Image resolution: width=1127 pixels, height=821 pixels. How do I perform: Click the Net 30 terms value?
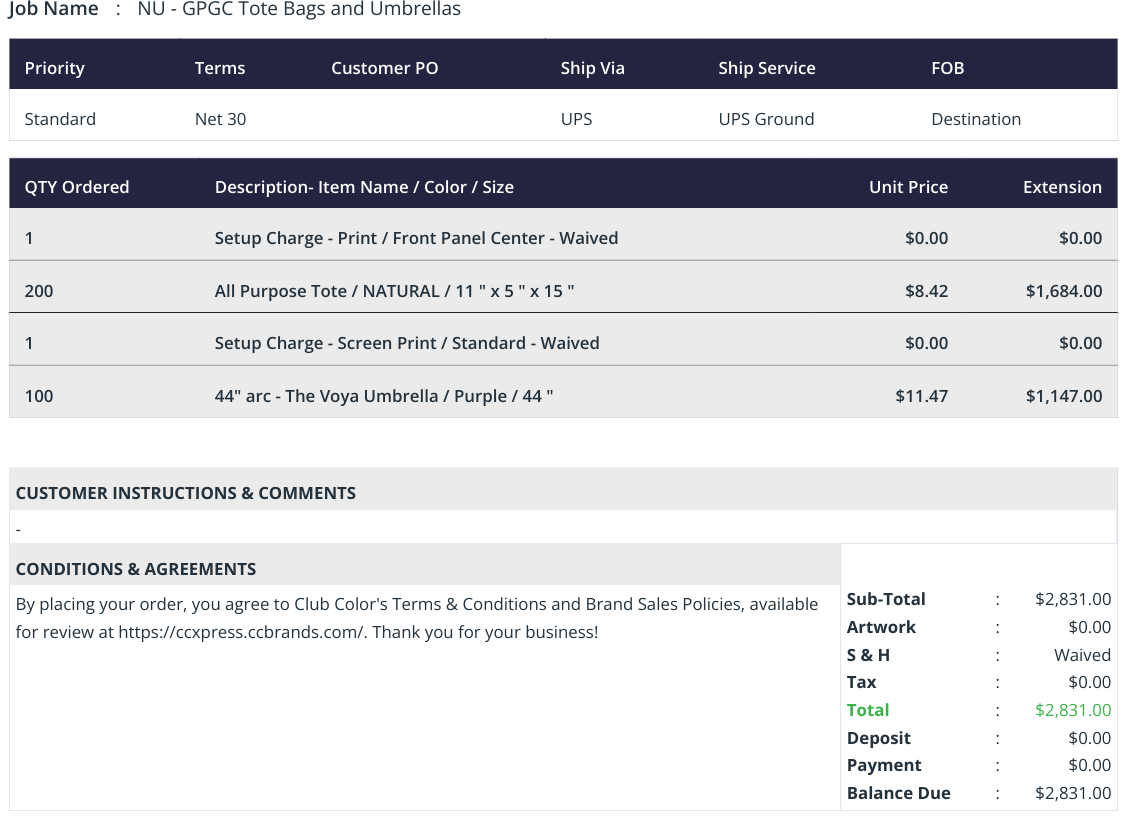tap(221, 119)
